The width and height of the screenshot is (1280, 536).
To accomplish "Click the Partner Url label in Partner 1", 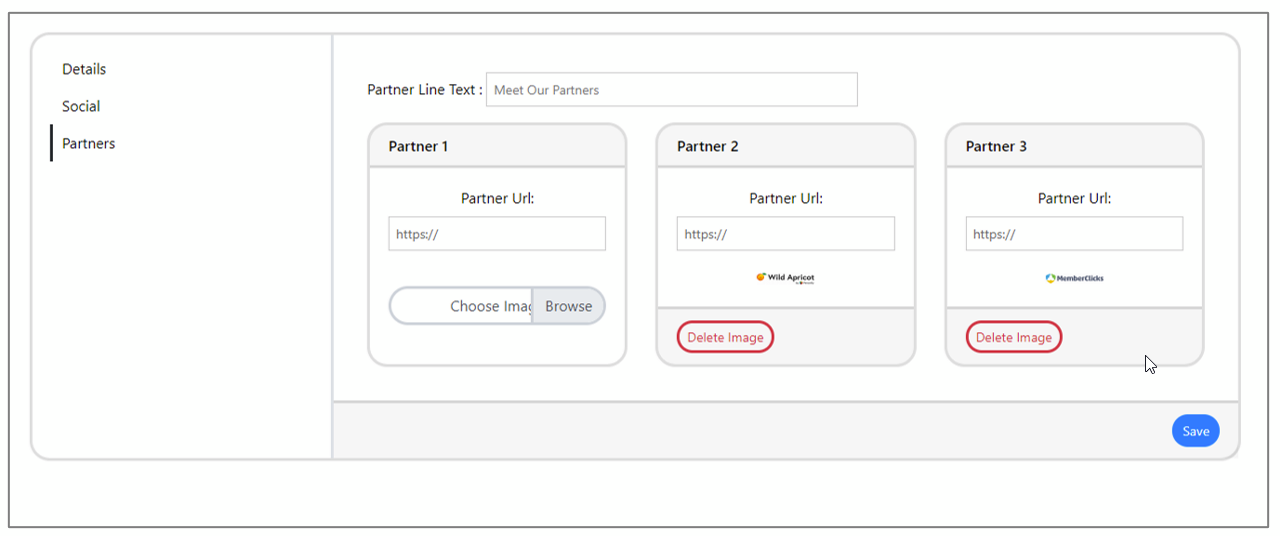I will [x=497, y=198].
